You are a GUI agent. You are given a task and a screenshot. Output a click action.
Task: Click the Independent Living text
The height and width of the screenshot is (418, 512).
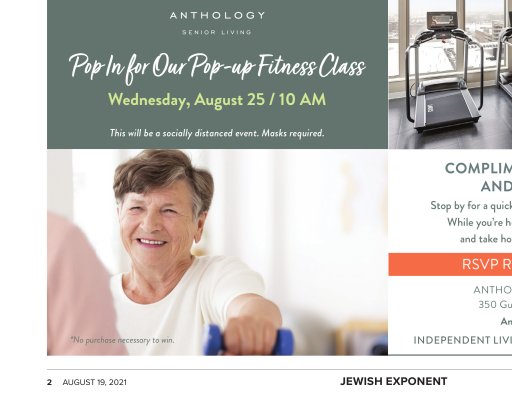click(x=463, y=340)
